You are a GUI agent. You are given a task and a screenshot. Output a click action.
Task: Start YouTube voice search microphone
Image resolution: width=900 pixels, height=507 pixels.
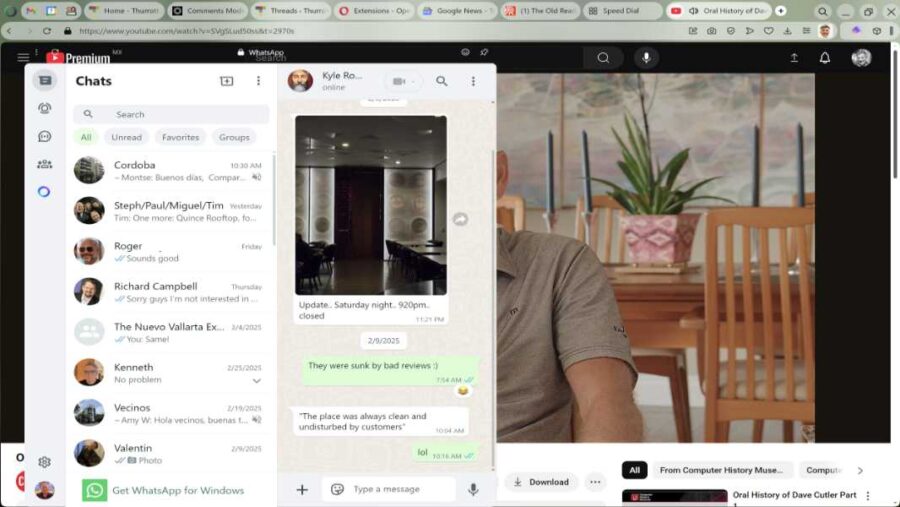click(646, 57)
